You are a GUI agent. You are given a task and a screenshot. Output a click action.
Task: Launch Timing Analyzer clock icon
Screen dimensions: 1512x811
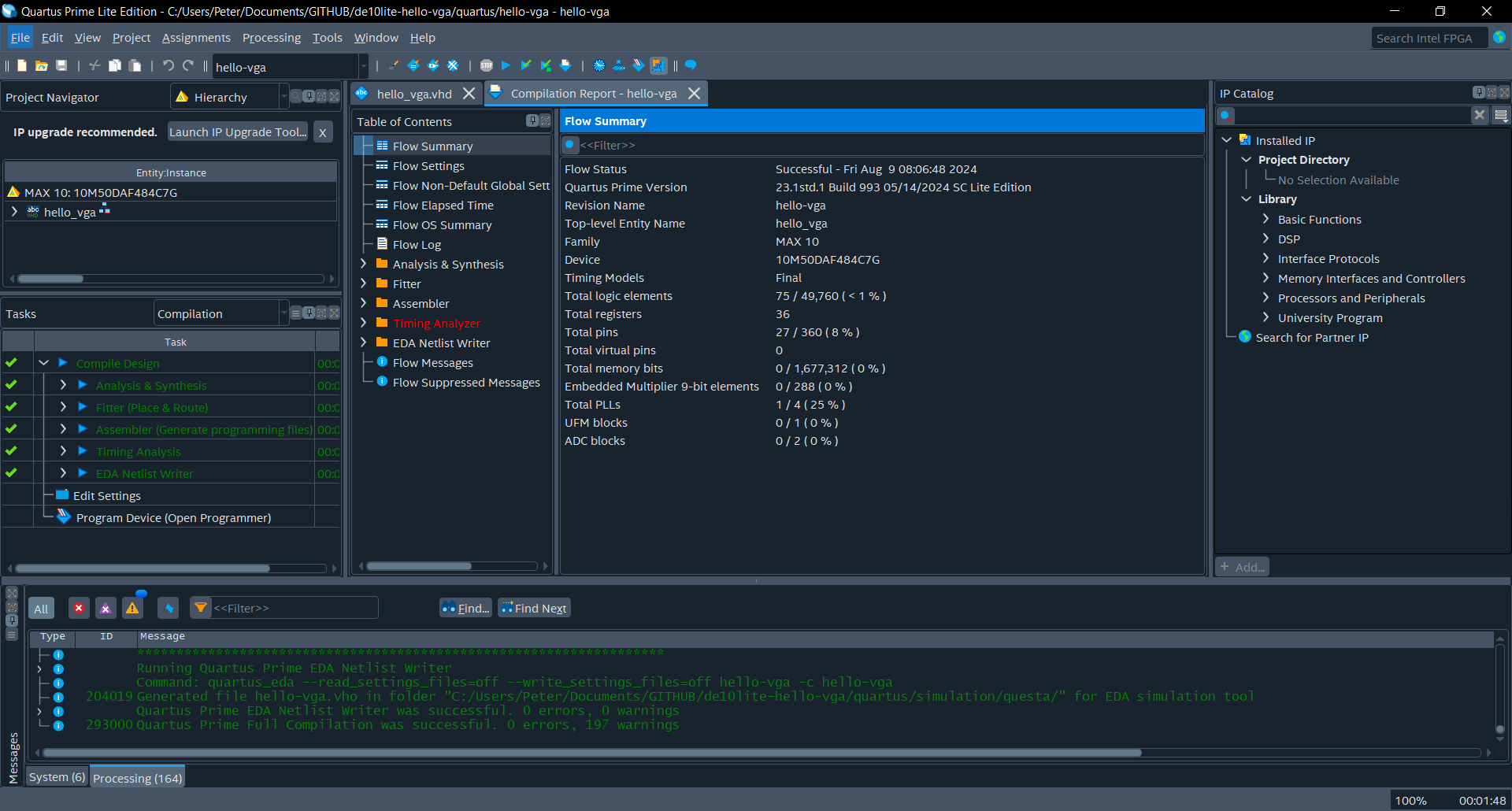click(599, 66)
